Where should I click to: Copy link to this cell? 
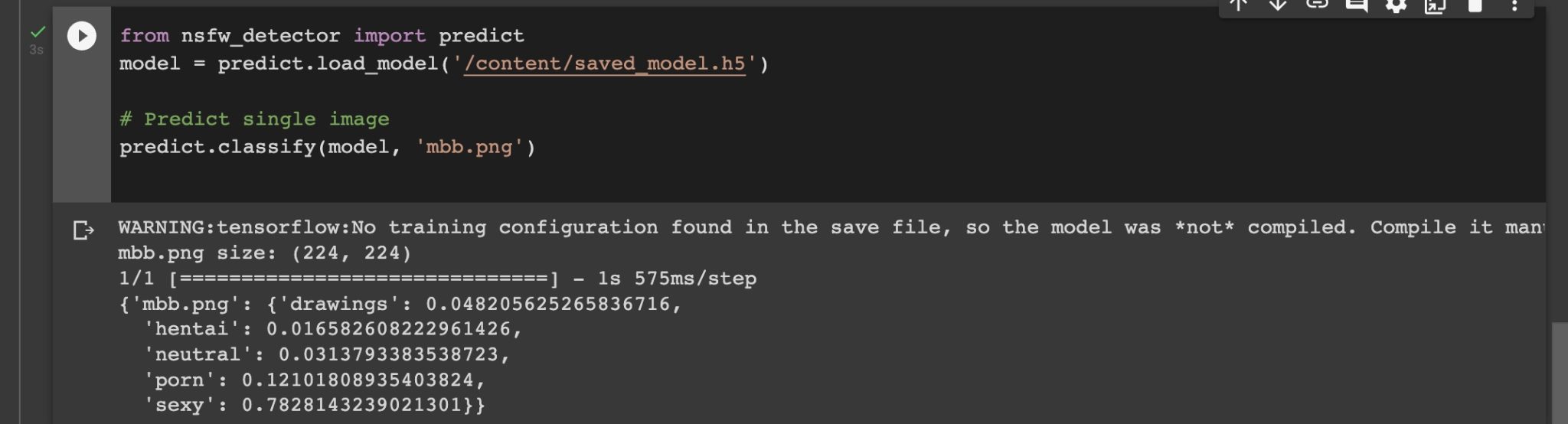[1317, 5]
